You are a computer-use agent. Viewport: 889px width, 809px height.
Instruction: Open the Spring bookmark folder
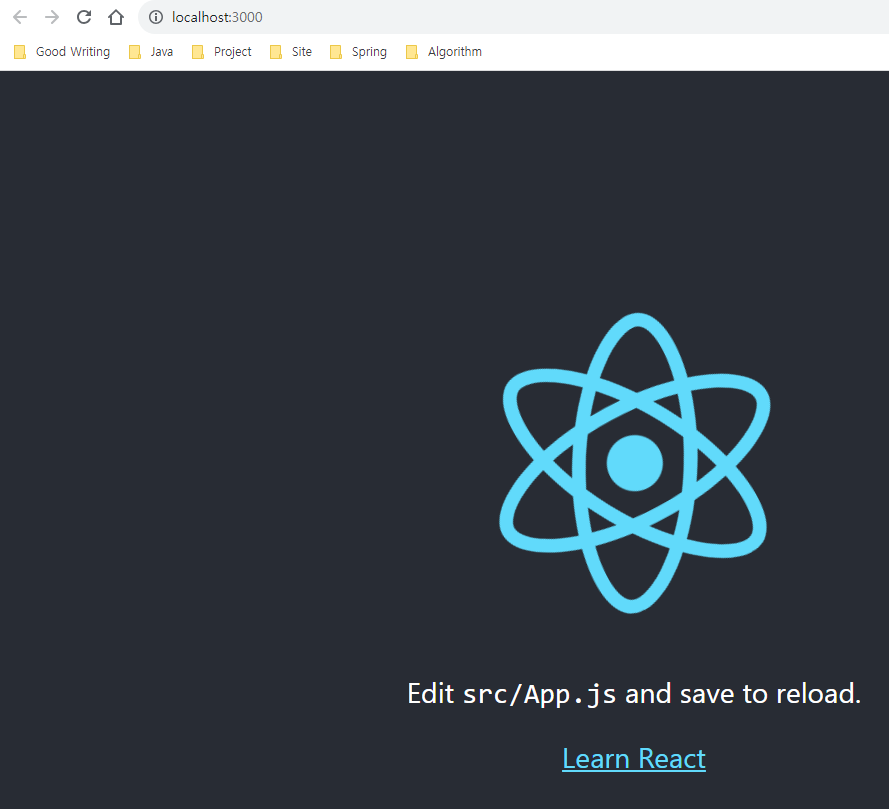tap(358, 52)
